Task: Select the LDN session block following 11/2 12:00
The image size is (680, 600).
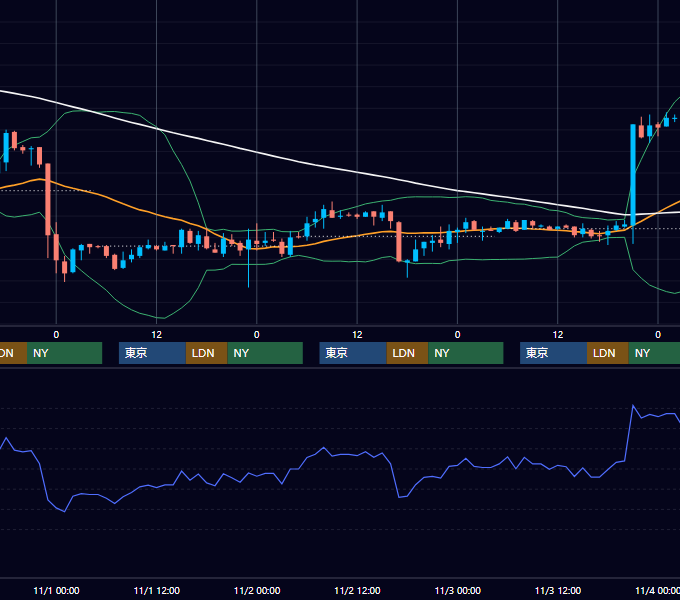Action: click(407, 353)
